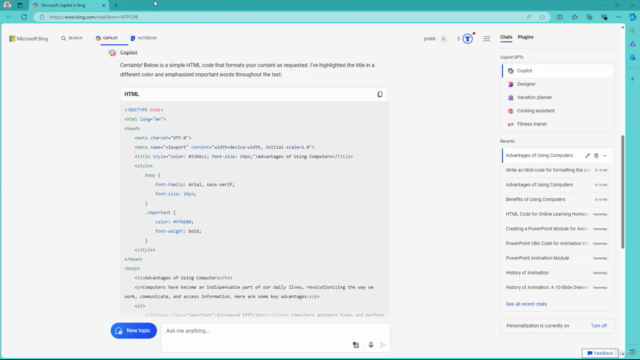The width and height of the screenshot is (640, 360).
Task: Open the HTML Code for Online Learning chat
Action: tap(558, 214)
